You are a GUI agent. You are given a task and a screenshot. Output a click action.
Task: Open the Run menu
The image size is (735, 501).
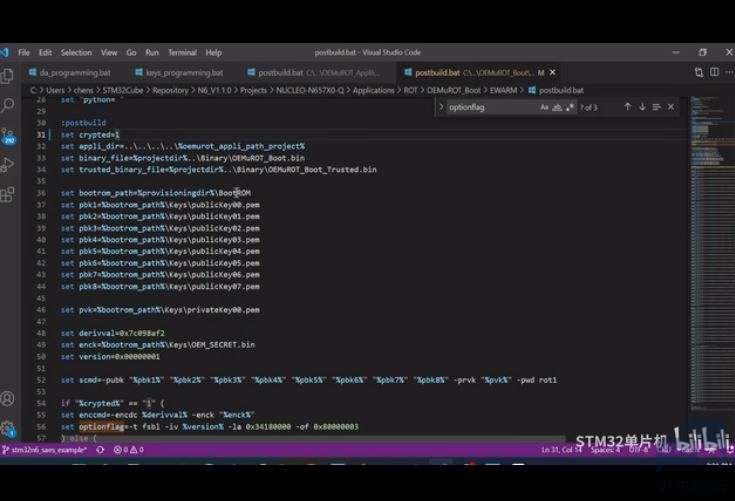[x=152, y=52]
